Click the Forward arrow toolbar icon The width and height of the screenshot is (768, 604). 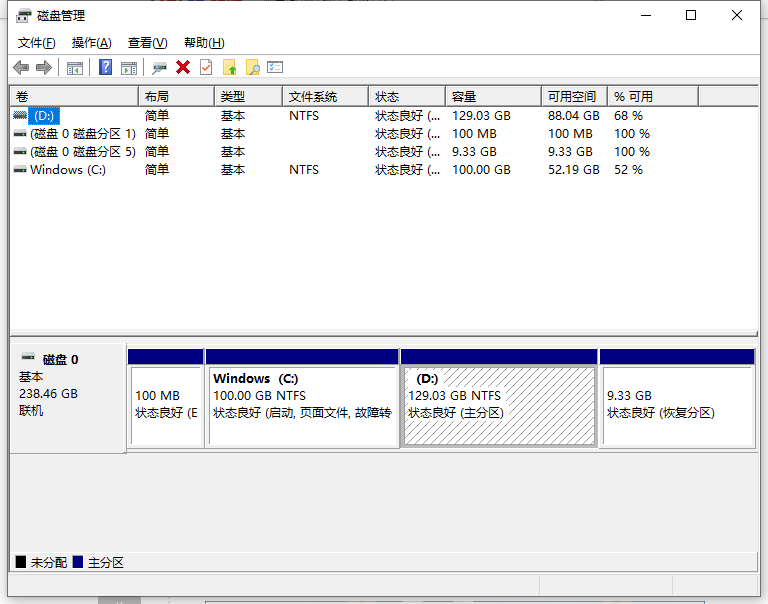[x=43, y=67]
